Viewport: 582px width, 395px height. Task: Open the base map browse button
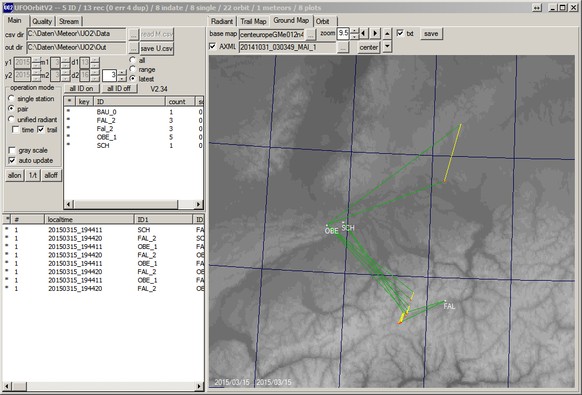pyautogui.click(x=311, y=34)
